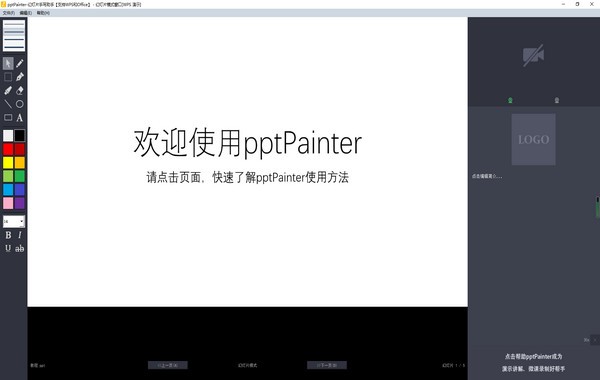
Task: Select the ellipse shape tool
Action: pyautogui.click(x=20, y=104)
